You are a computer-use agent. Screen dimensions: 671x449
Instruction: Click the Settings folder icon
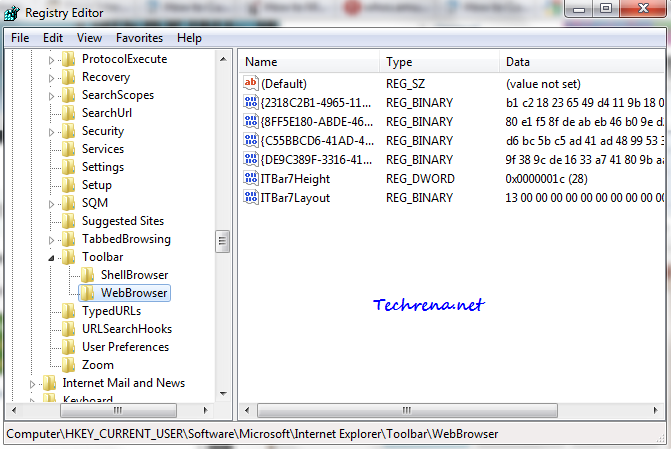click(x=68, y=167)
